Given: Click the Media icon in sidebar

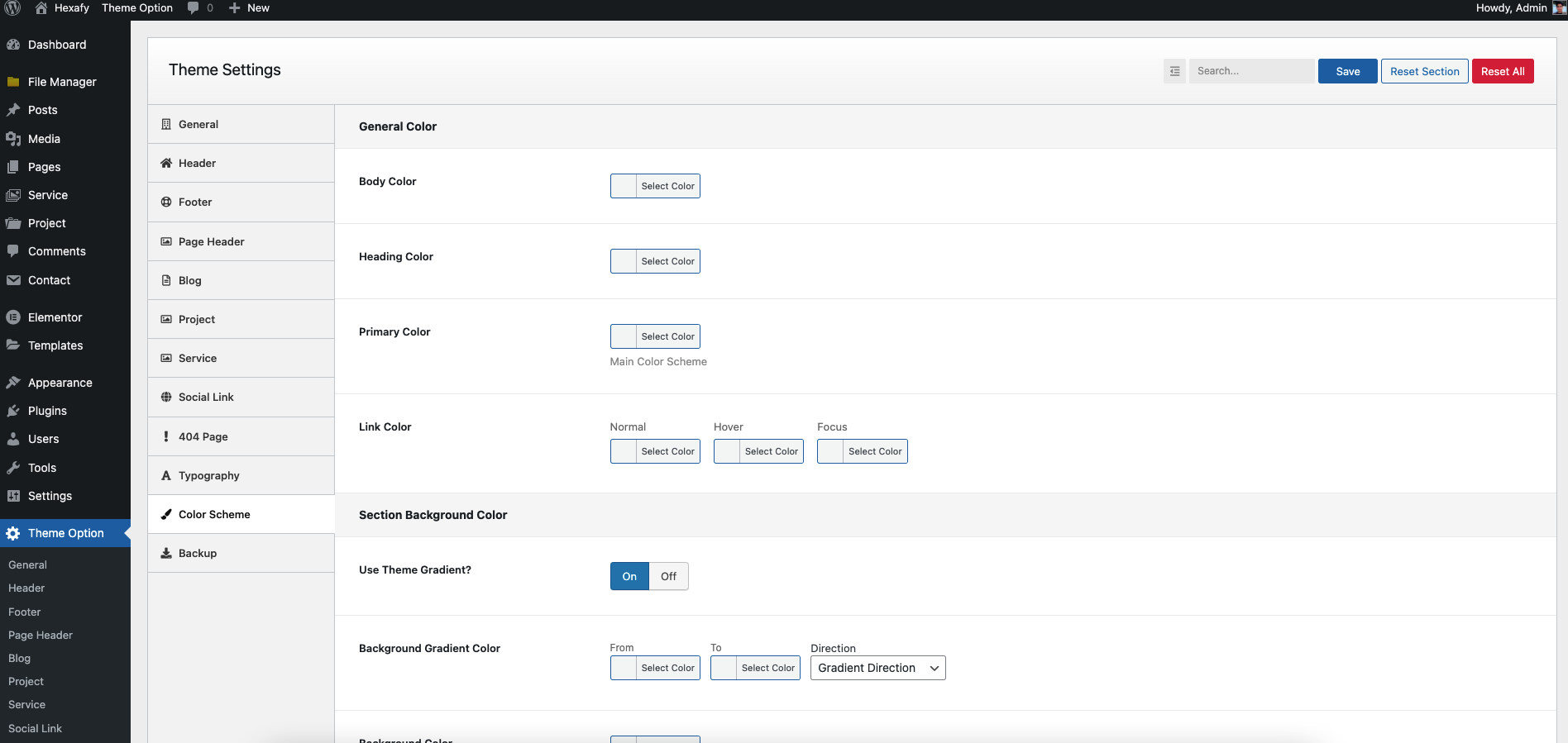Looking at the screenshot, I should 13,139.
